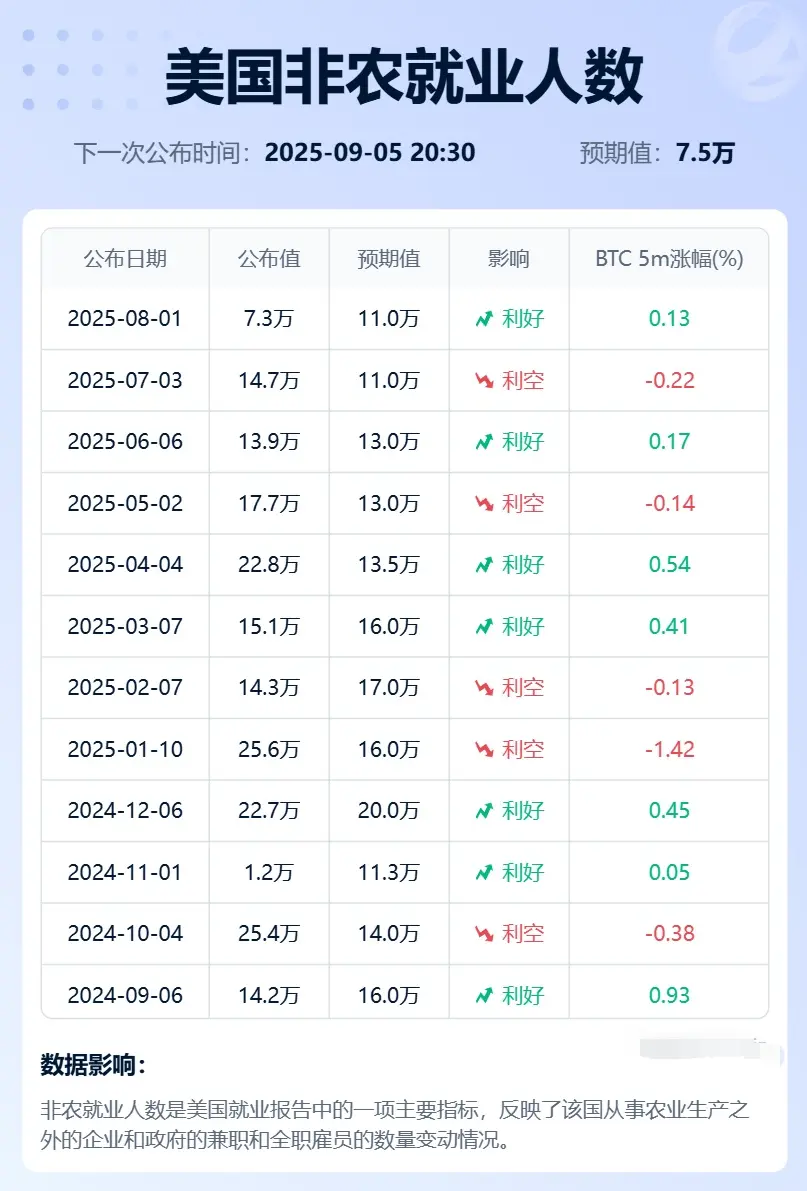The image size is (807, 1191).
Task: Click the green up-arrow icon in 2024-11-01 row
Action: click(x=484, y=873)
